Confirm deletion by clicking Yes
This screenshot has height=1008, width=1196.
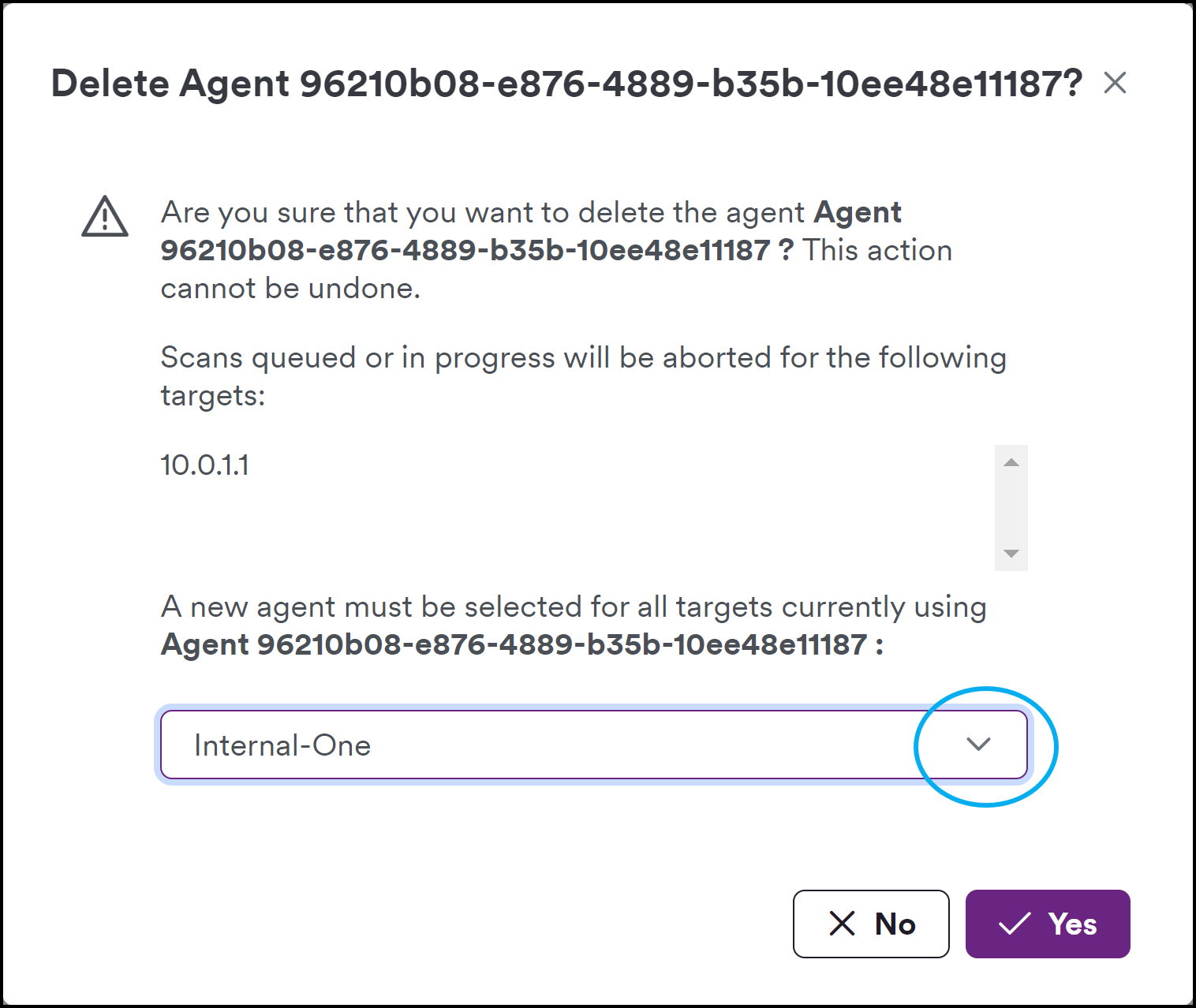[1048, 924]
